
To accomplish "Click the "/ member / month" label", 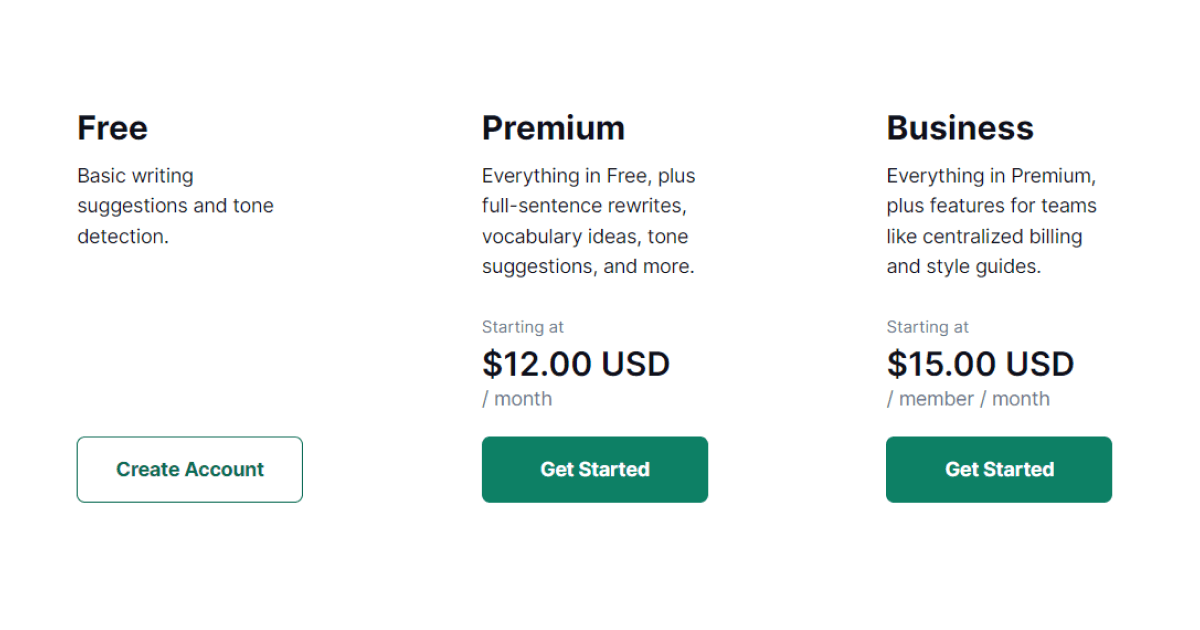I will point(968,399).
